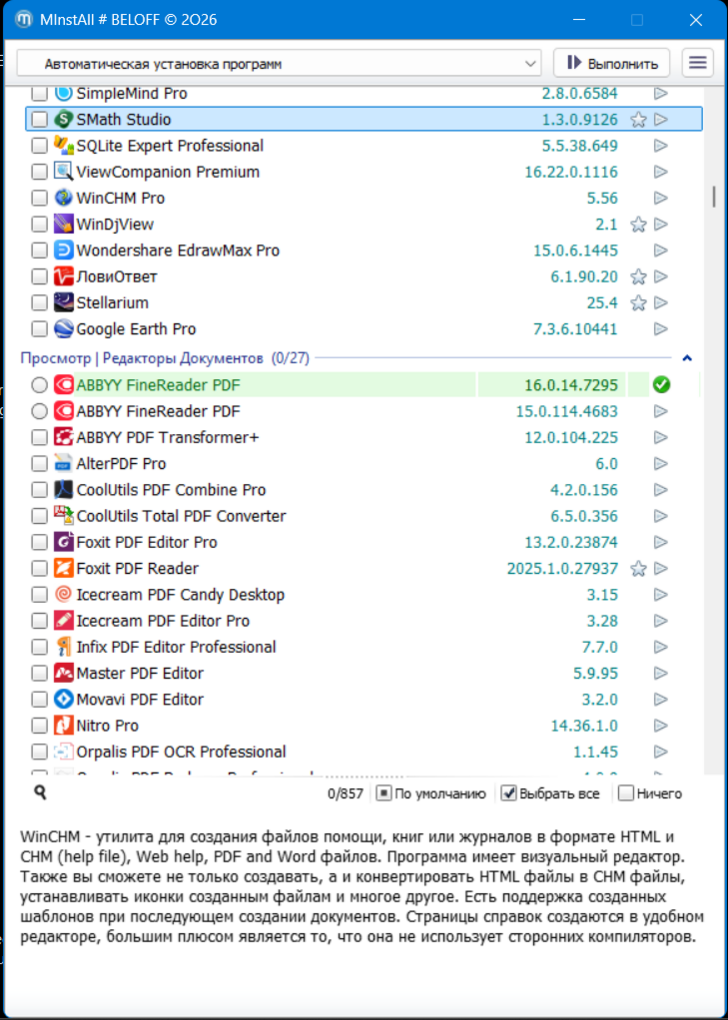The width and height of the screenshot is (728, 1020).
Task: Click the ЛовиОтвет program icon
Action: (x=63, y=276)
